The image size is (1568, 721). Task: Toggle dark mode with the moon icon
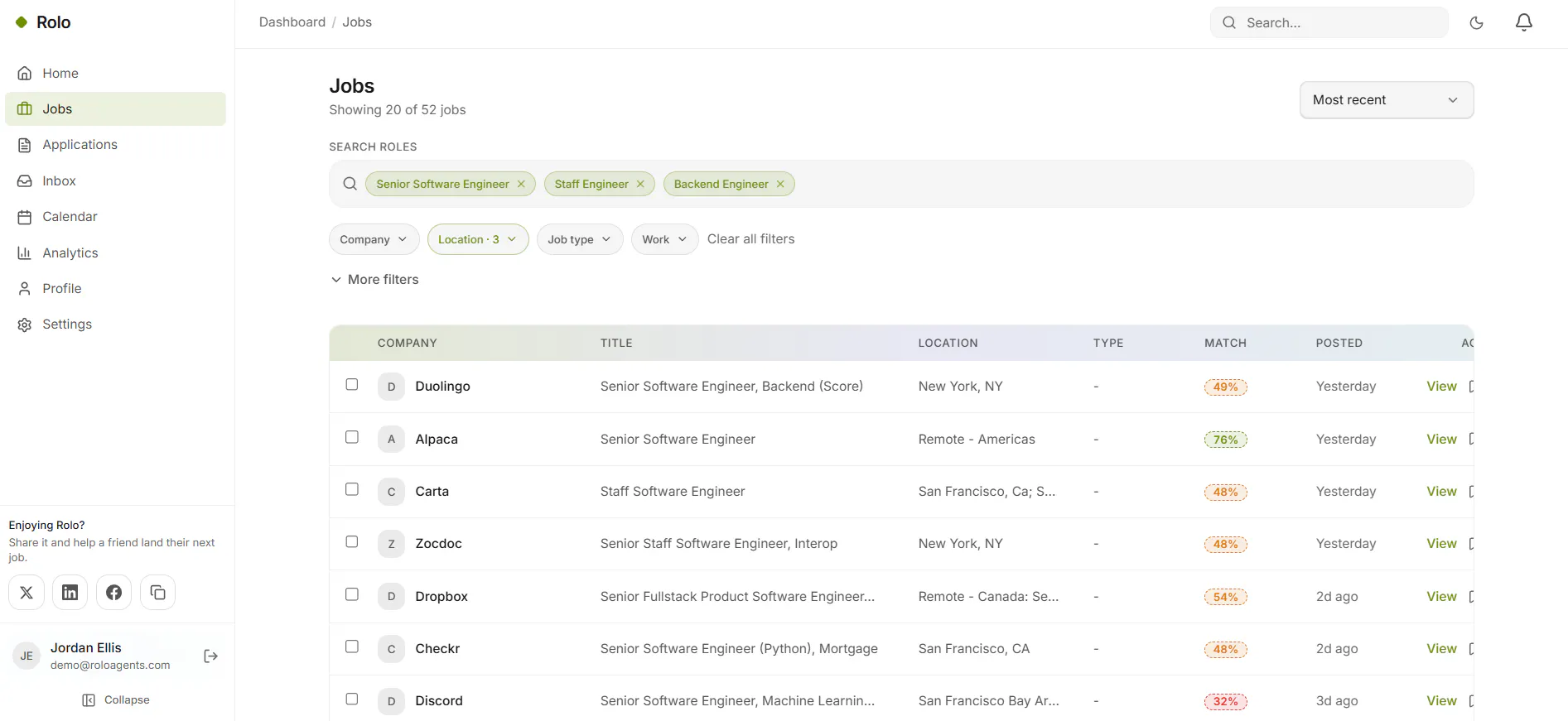pos(1476,22)
